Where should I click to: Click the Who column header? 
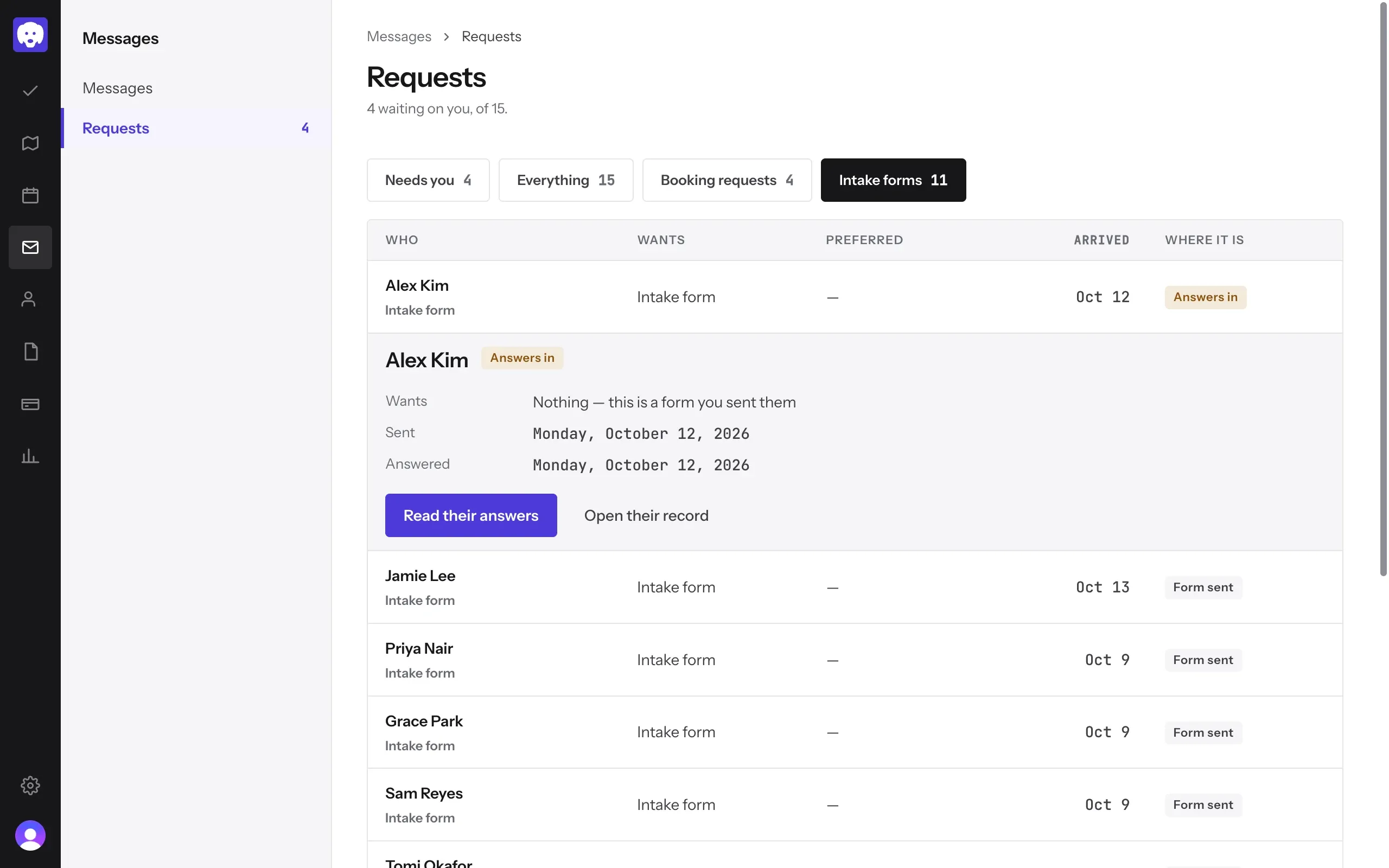pyautogui.click(x=402, y=240)
